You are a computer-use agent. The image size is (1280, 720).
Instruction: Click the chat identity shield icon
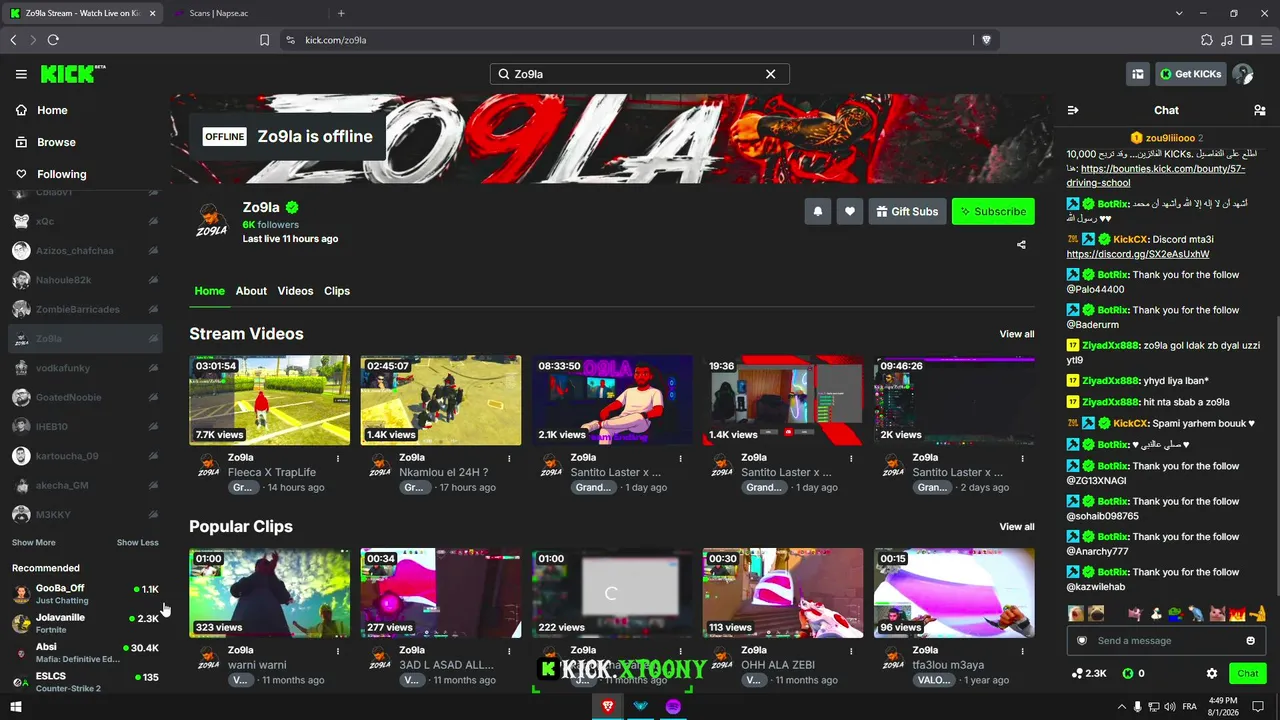coord(1082,641)
